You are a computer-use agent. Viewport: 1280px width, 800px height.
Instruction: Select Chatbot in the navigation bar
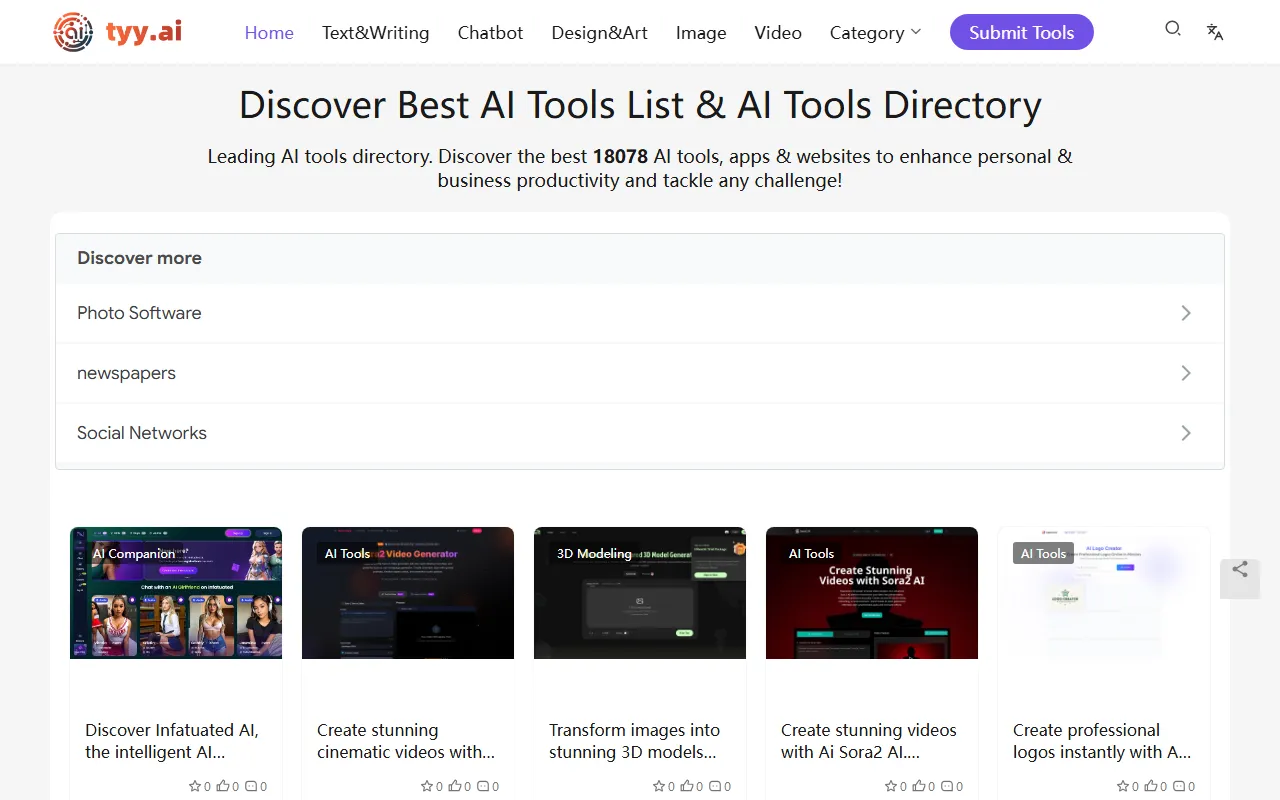tap(490, 33)
